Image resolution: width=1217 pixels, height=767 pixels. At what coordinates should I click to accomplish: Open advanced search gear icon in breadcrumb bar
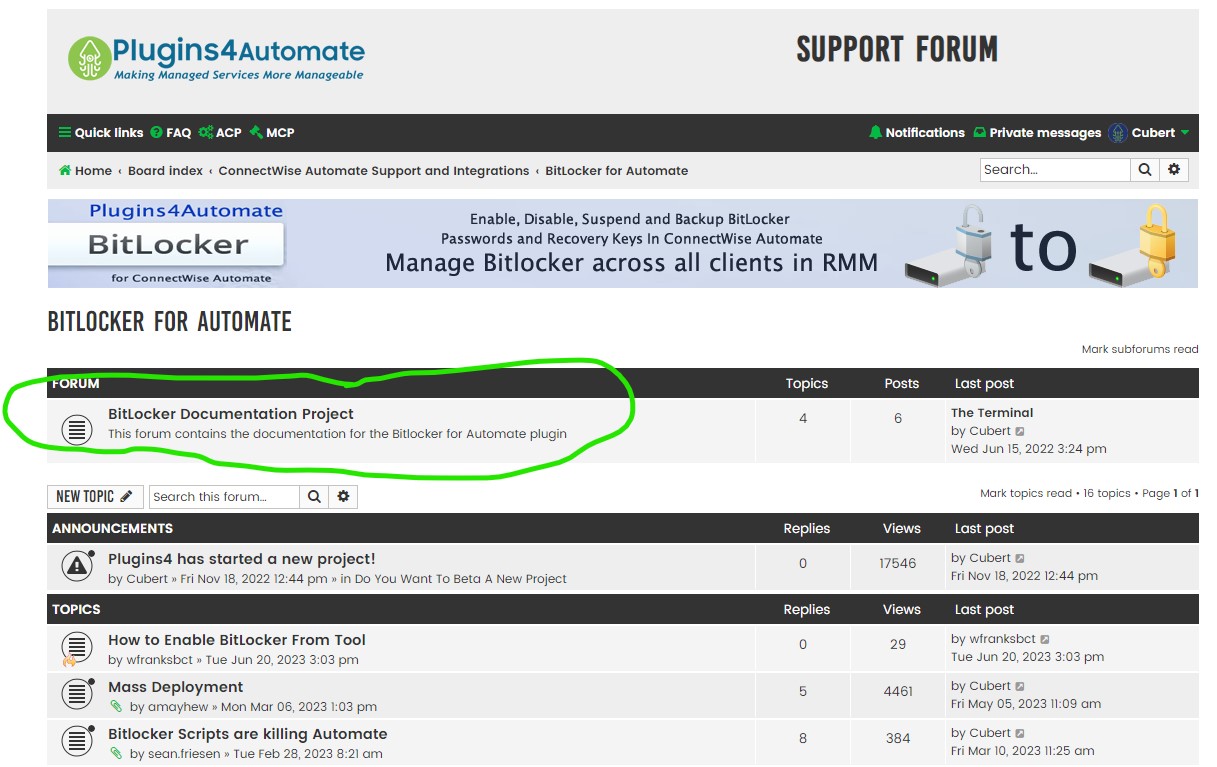coord(1174,170)
